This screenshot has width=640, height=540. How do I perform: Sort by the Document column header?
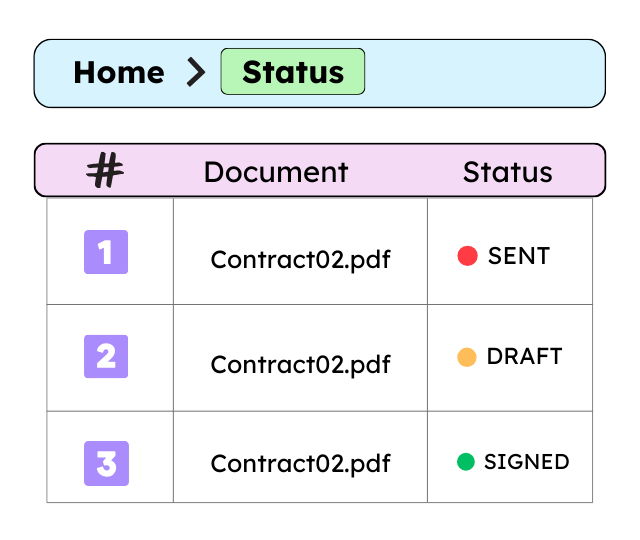276,172
